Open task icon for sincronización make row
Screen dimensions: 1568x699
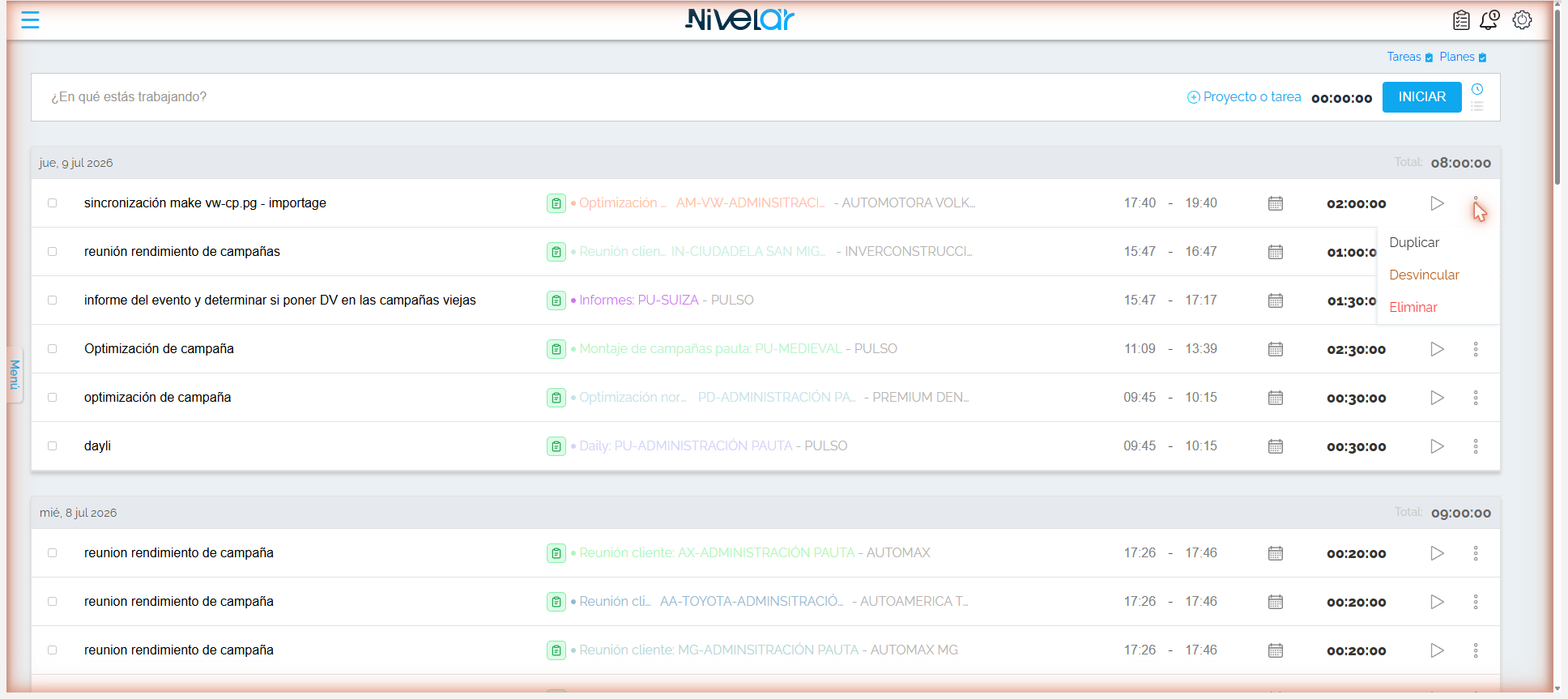point(556,203)
